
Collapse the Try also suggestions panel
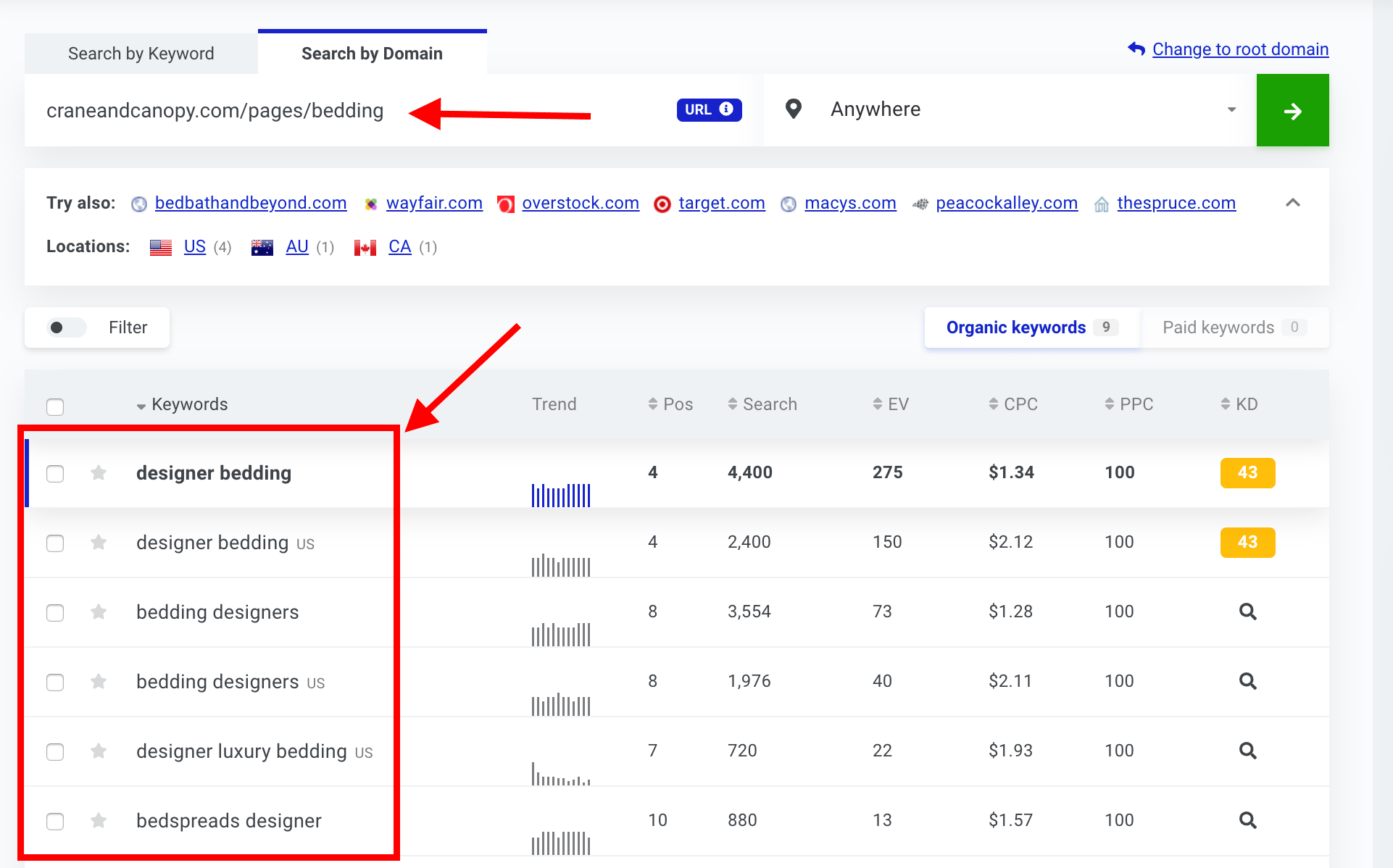tap(1293, 204)
